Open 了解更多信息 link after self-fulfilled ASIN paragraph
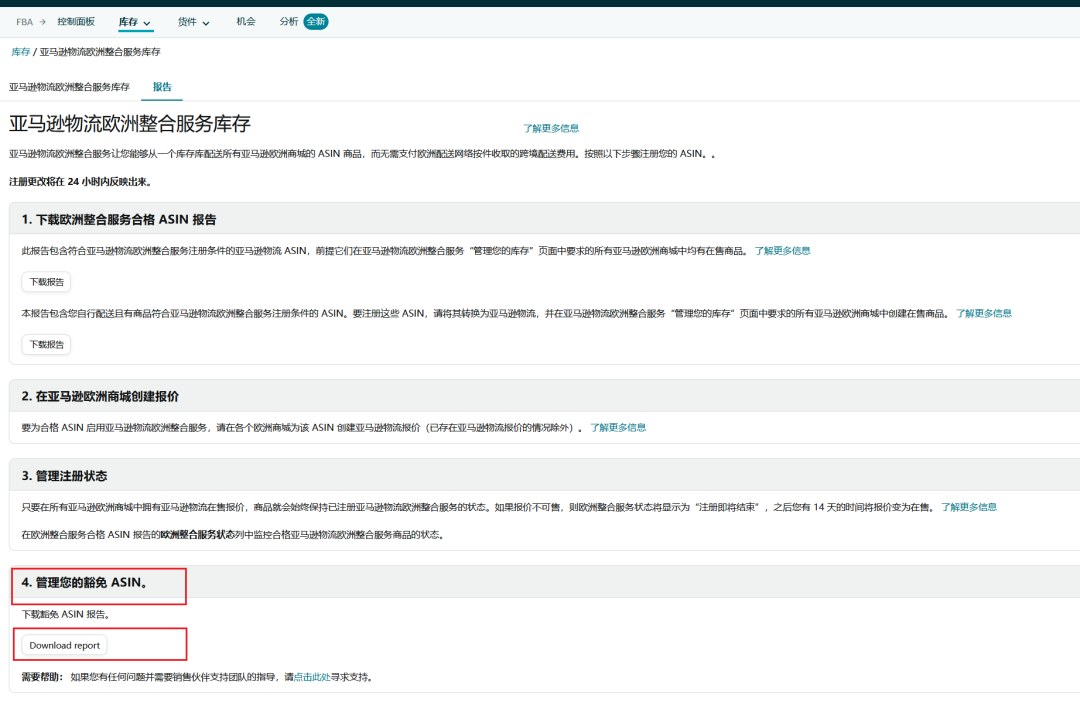Viewport: 1080px width, 703px height. [984, 313]
